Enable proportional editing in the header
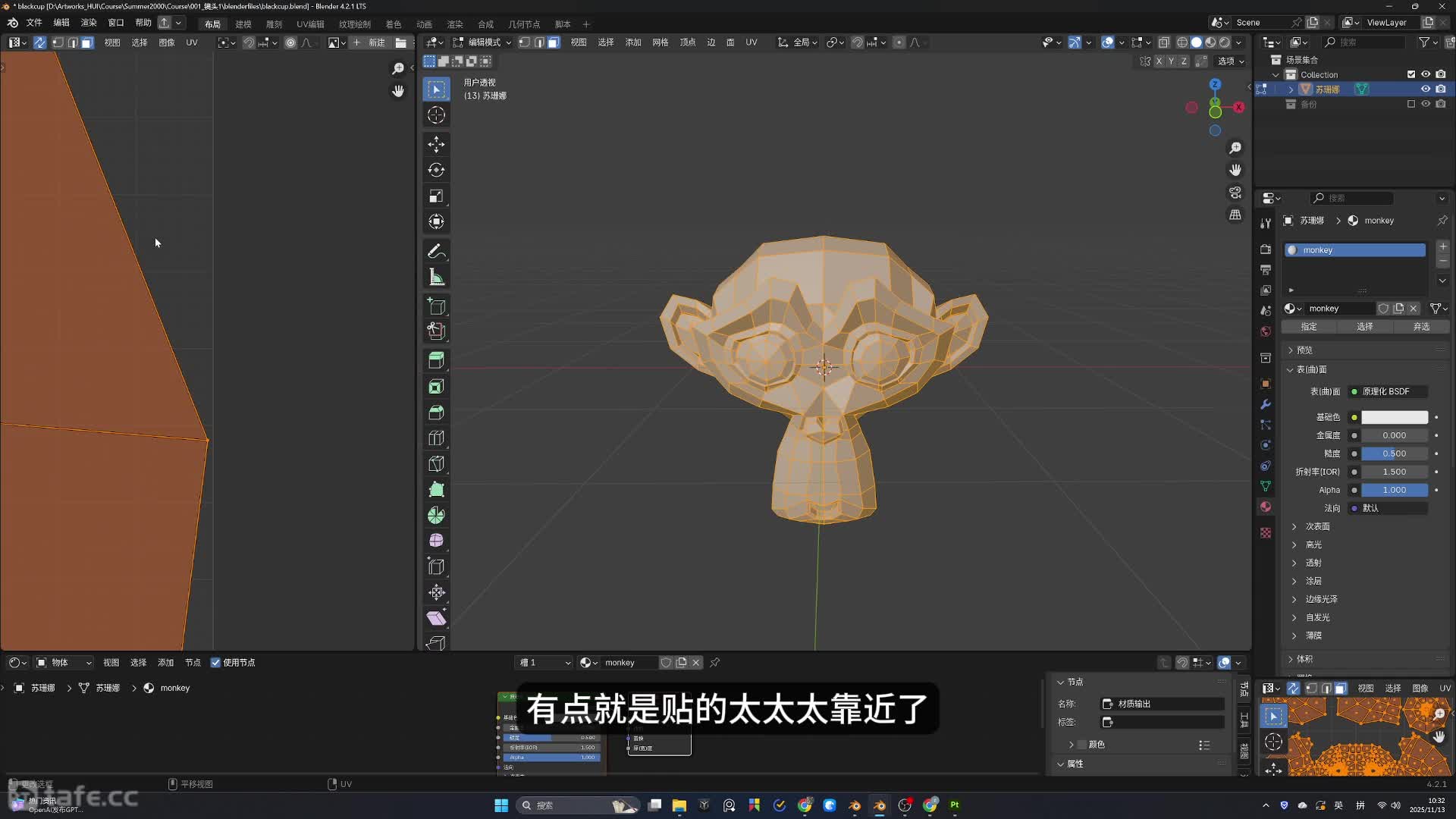This screenshot has width=1456, height=819. point(899,42)
